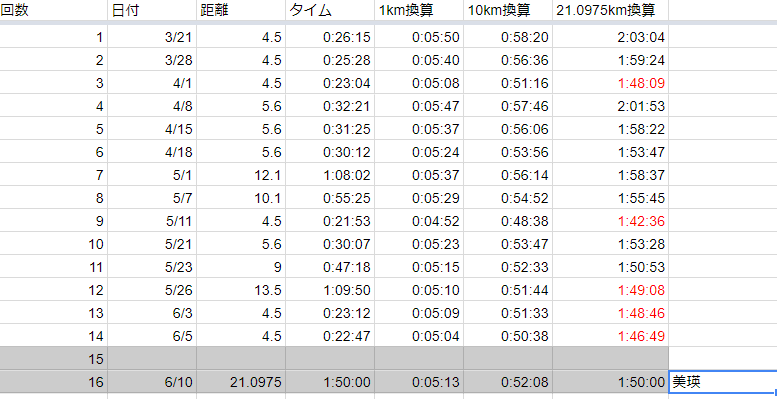Select date cell 4/18
Image resolution: width=777 pixels, height=399 pixels.
152,152
